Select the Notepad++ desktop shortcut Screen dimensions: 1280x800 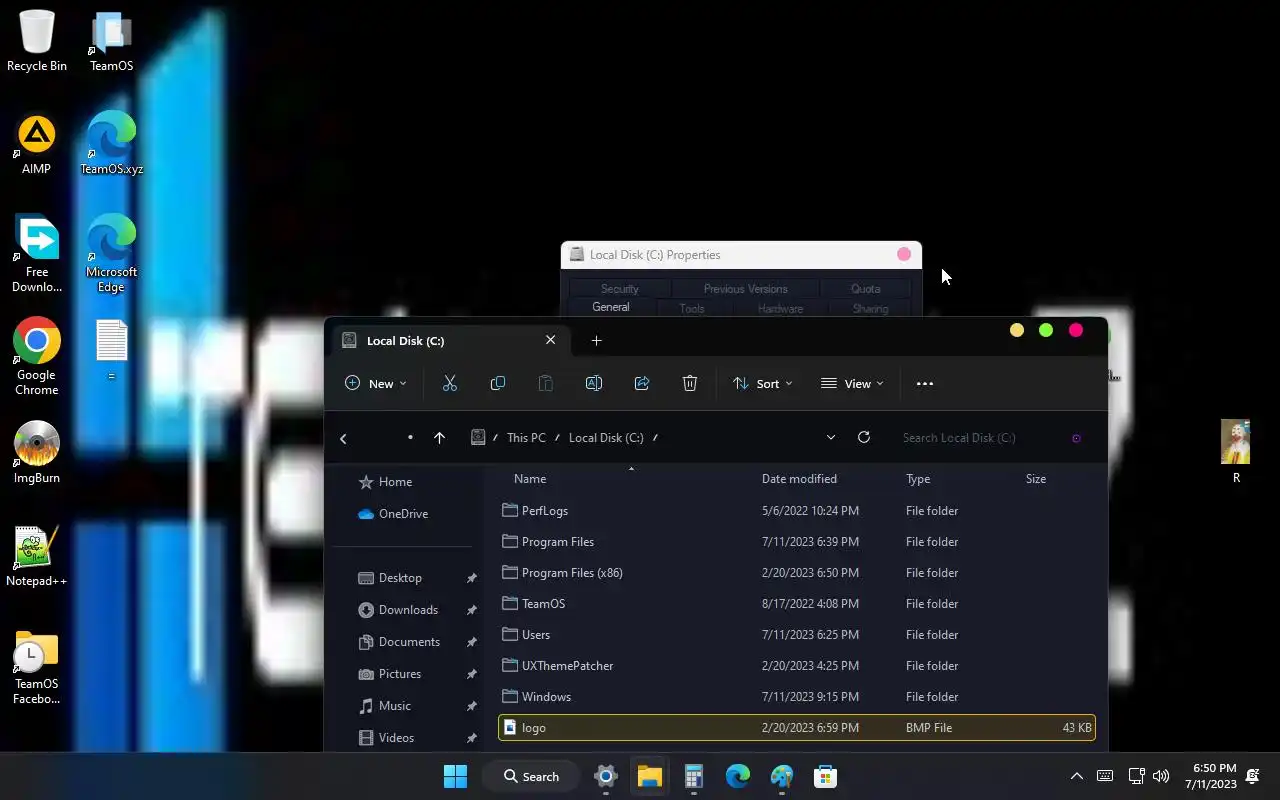[x=37, y=557]
